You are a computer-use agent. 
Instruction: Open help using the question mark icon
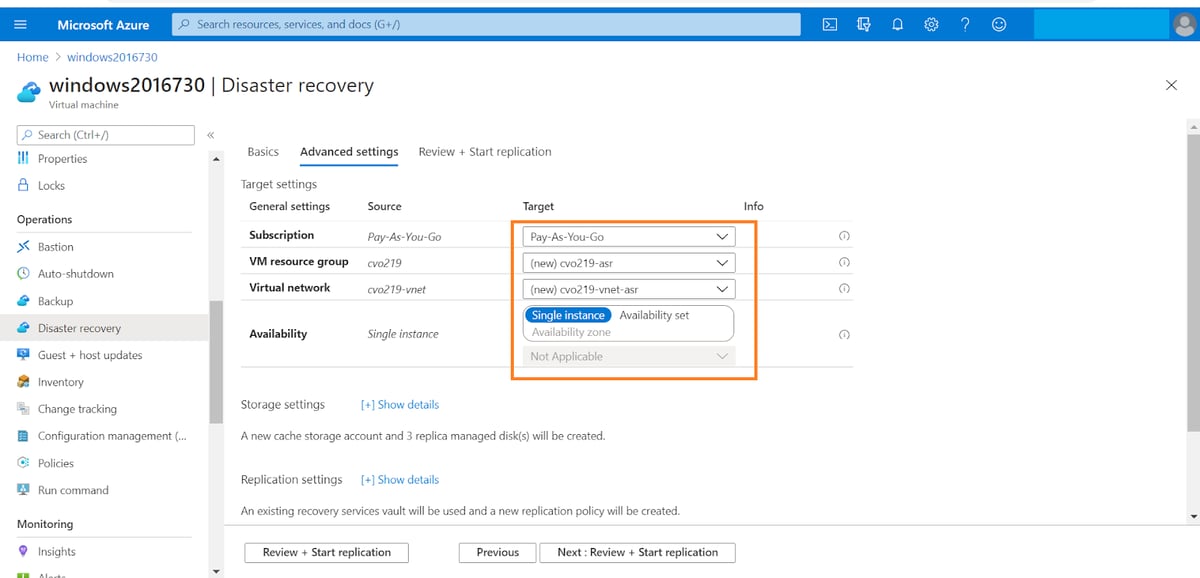click(x=964, y=24)
